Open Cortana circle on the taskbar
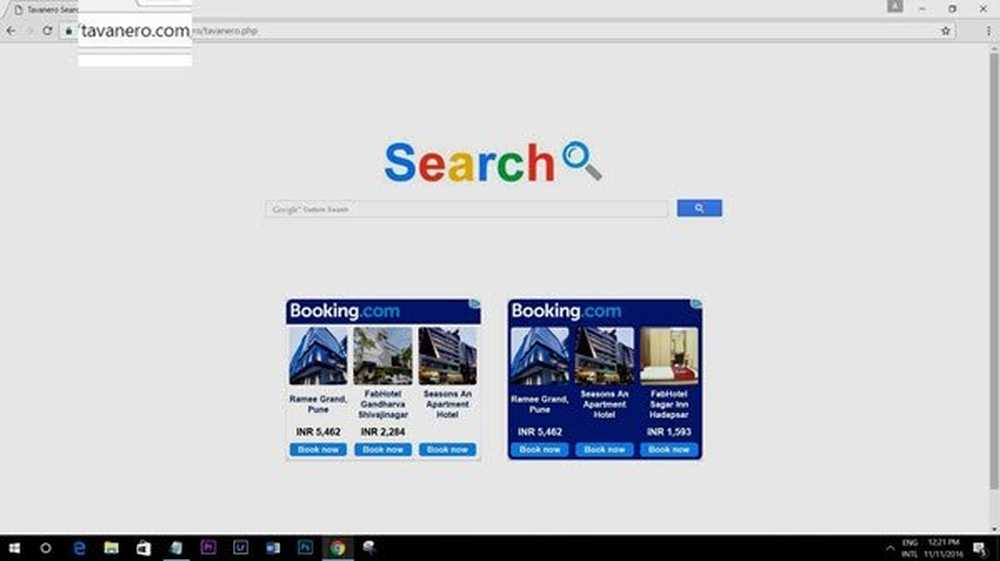This screenshot has width=1000, height=561. pyautogui.click(x=45, y=548)
